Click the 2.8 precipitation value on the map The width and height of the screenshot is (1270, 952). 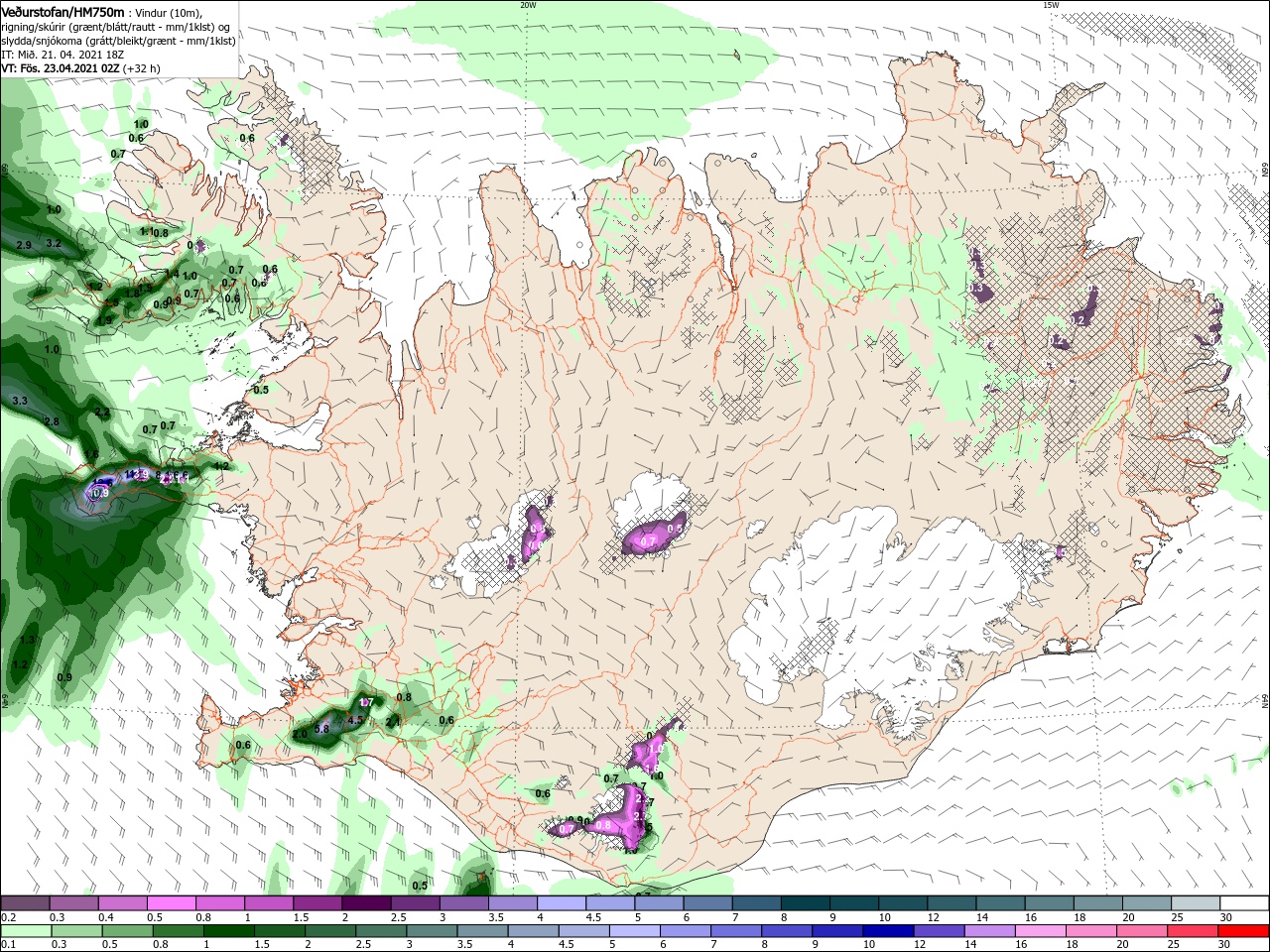coord(52,421)
